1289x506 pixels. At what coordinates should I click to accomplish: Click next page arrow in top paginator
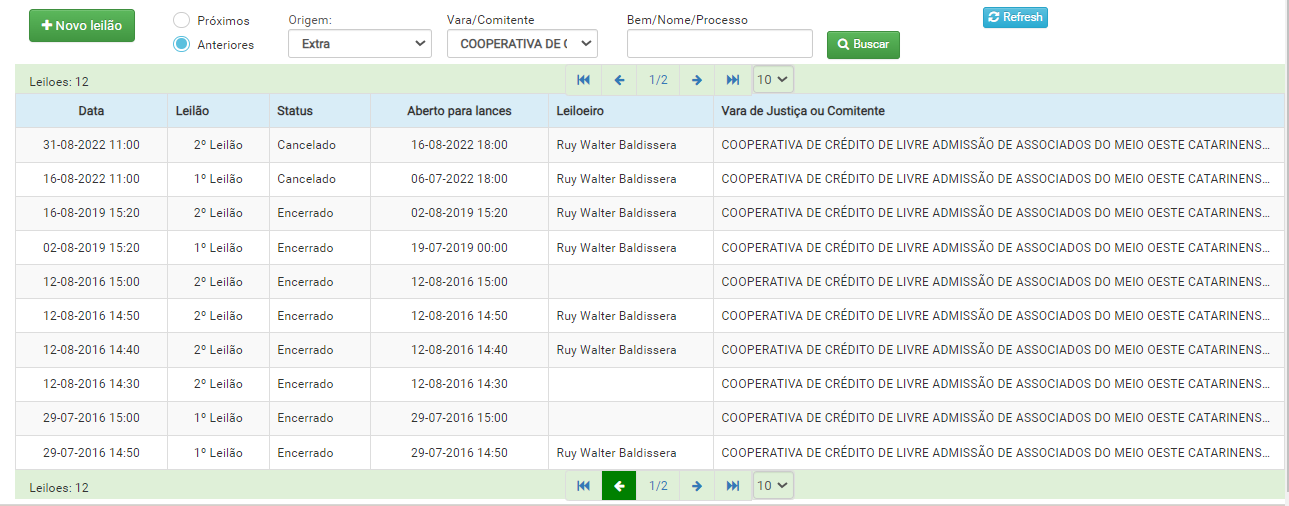697,80
